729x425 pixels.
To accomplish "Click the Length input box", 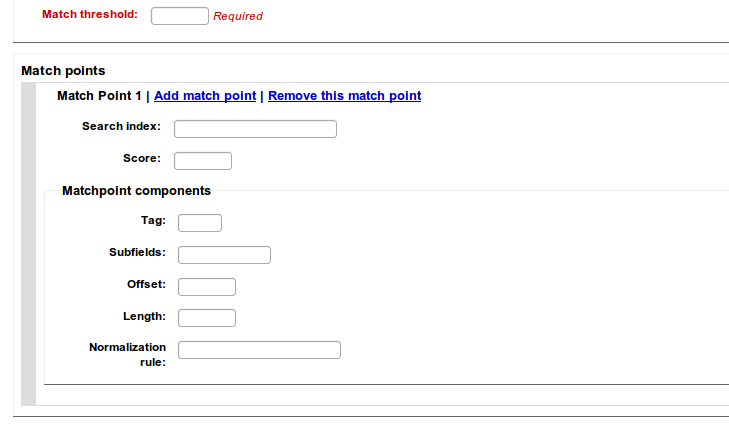I will pyautogui.click(x=207, y=318).
